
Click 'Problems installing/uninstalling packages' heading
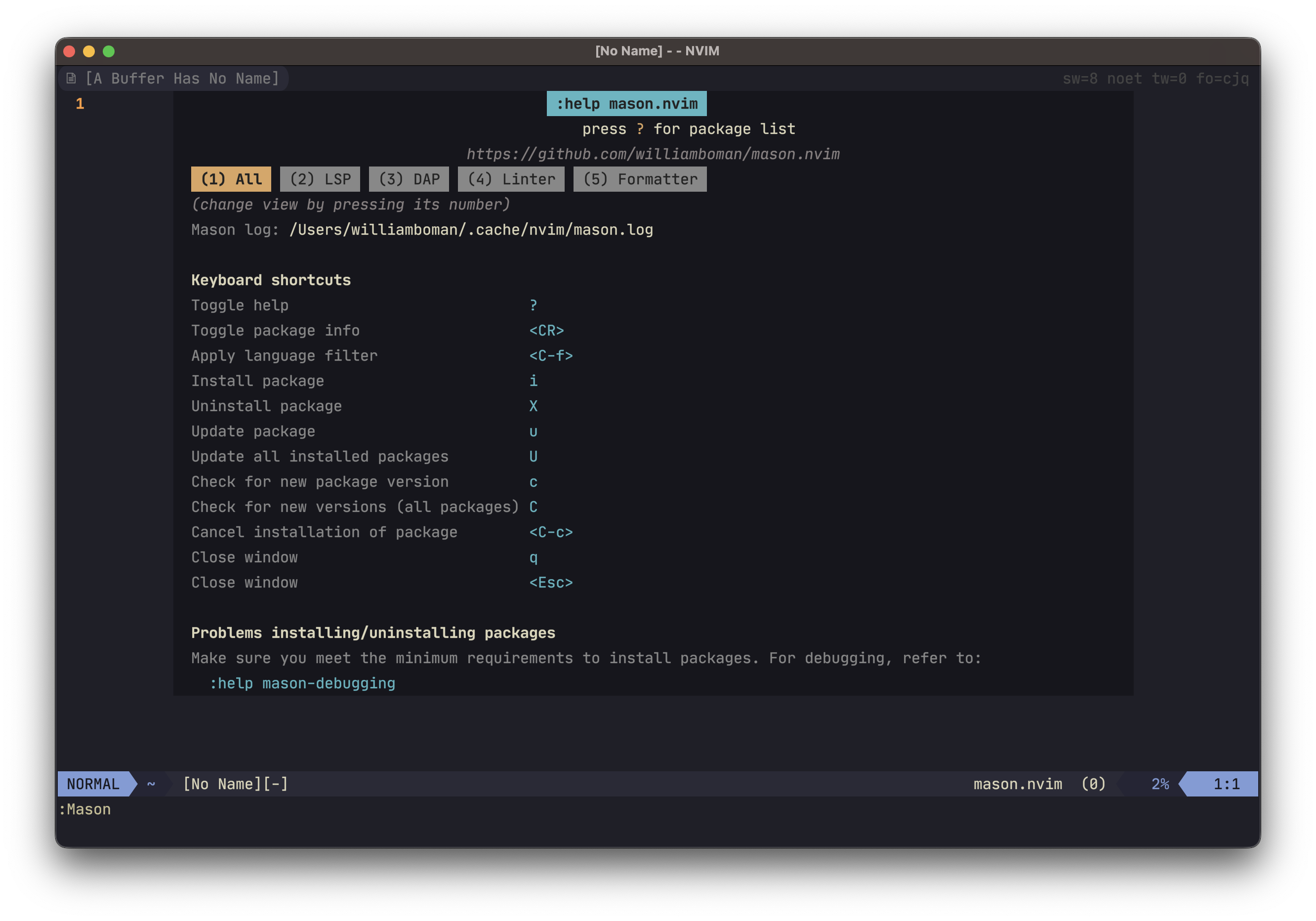coord(373,633)
